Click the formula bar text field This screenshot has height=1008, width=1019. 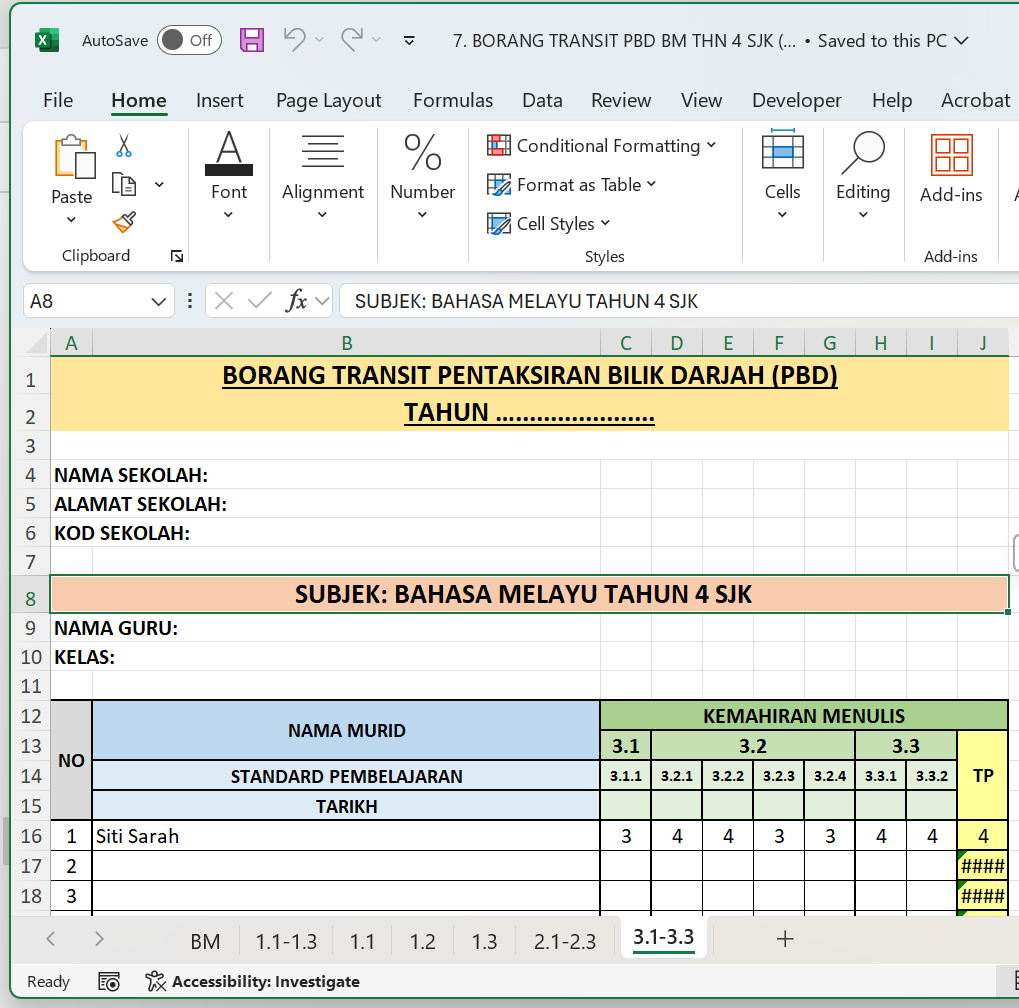pyautogui.click(x=679, y=301)
